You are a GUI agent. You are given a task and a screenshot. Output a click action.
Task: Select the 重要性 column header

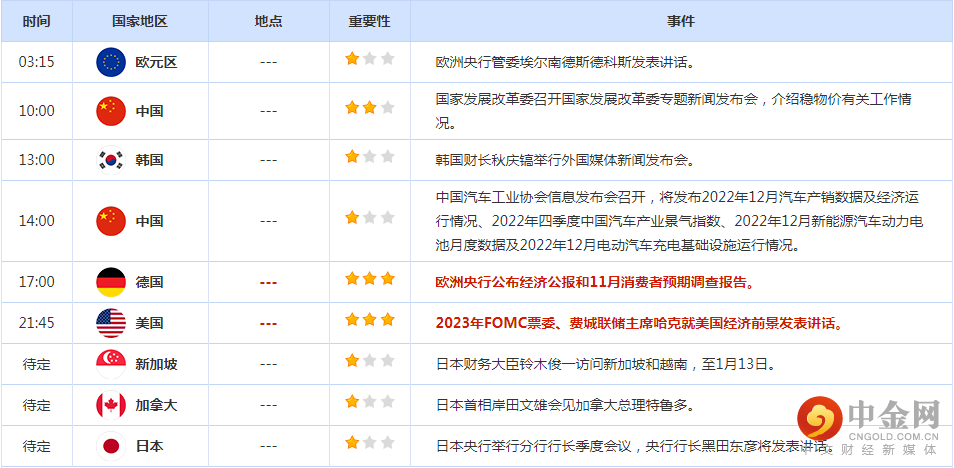[x=369, y=21]
